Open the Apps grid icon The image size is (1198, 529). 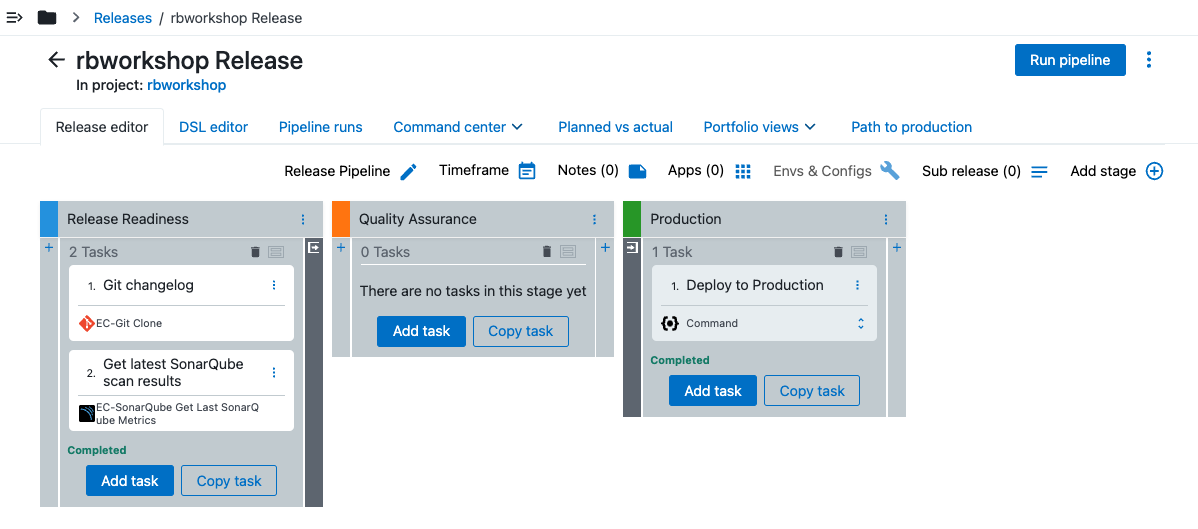click(743, 171)
